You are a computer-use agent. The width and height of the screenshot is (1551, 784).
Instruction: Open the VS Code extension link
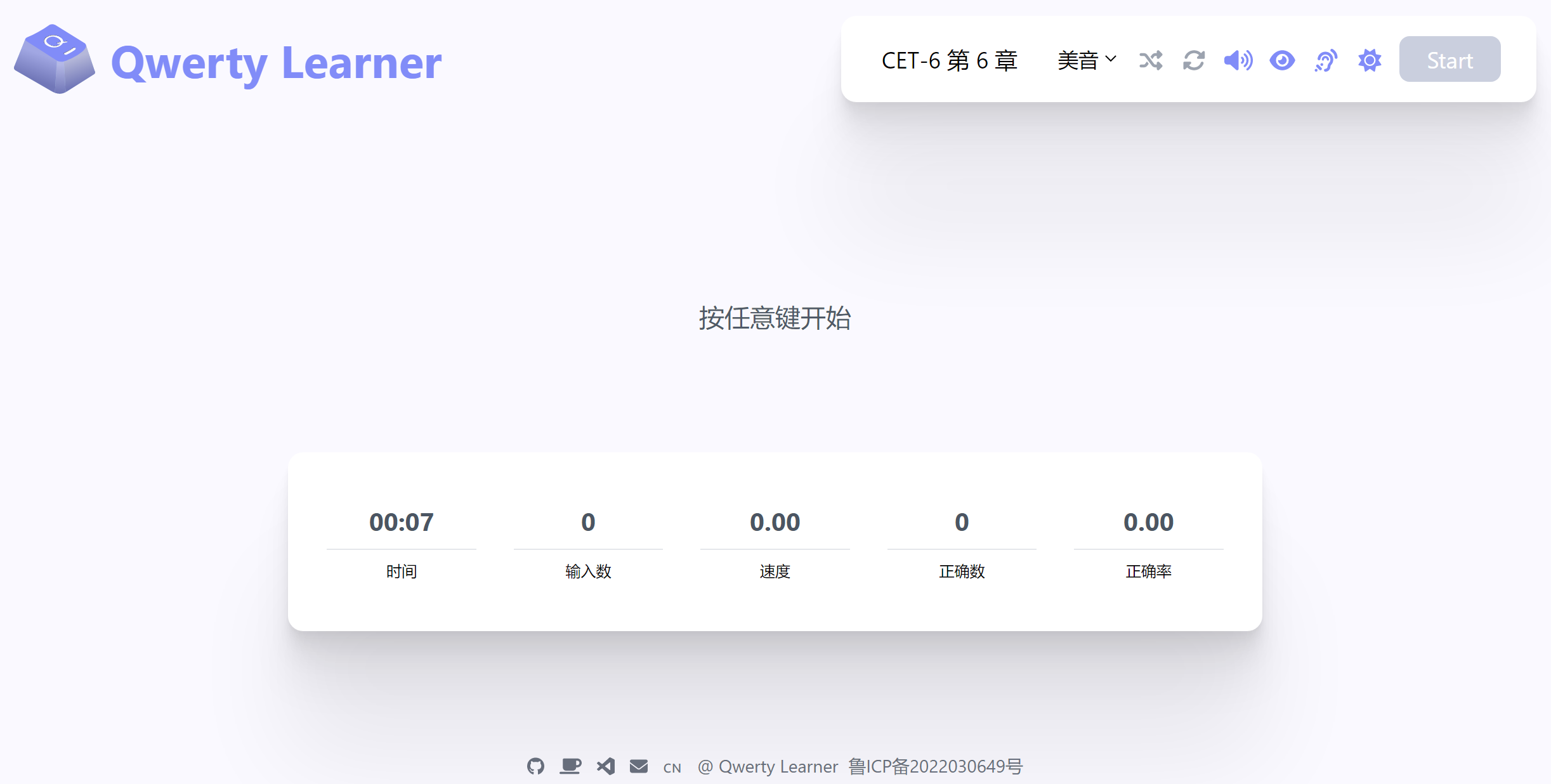[x=605, y=766]
